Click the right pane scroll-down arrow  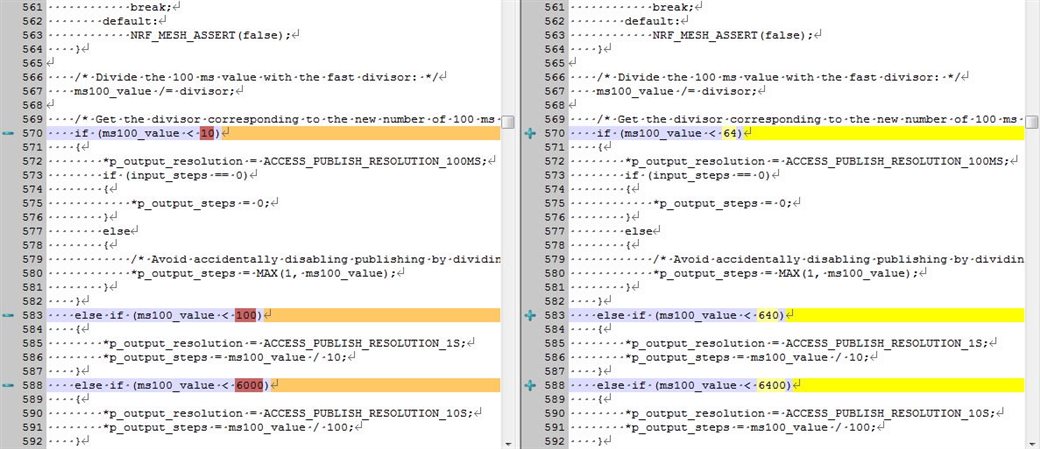point(1031,442)
